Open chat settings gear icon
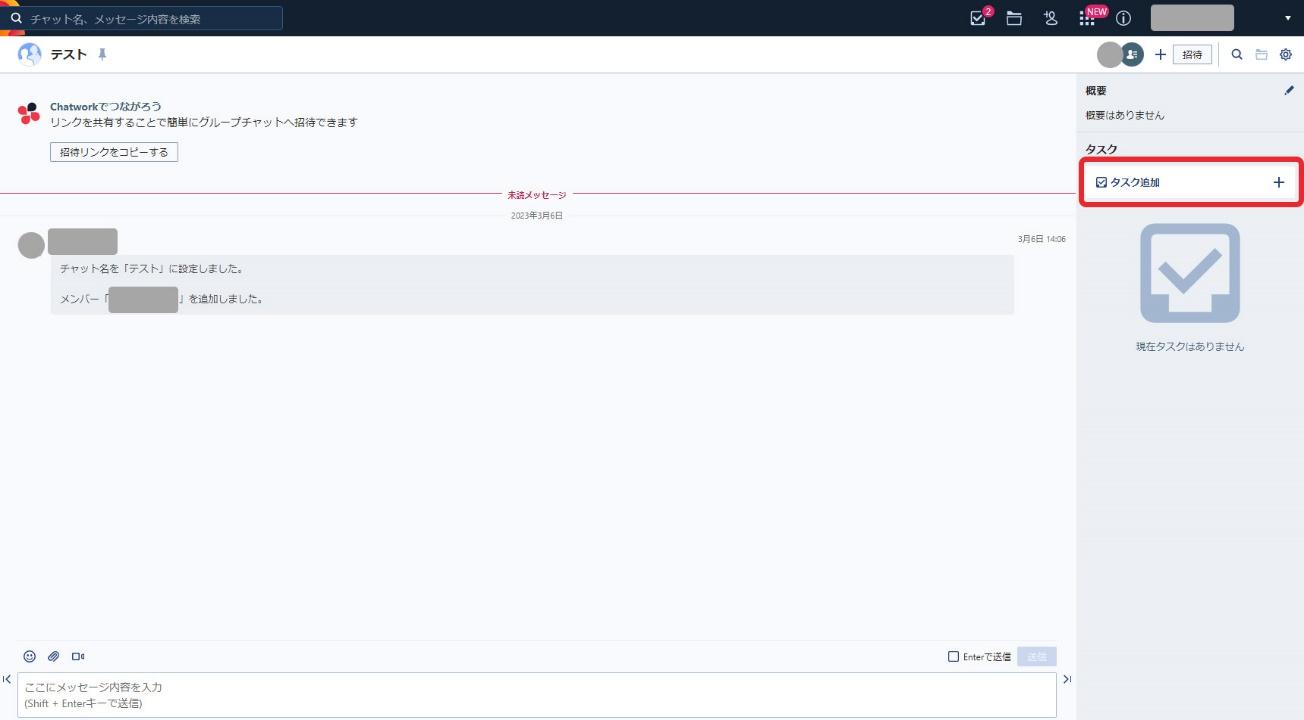Image resolution: width=1304 pixels, height=720 pixels. [1286, 55]
